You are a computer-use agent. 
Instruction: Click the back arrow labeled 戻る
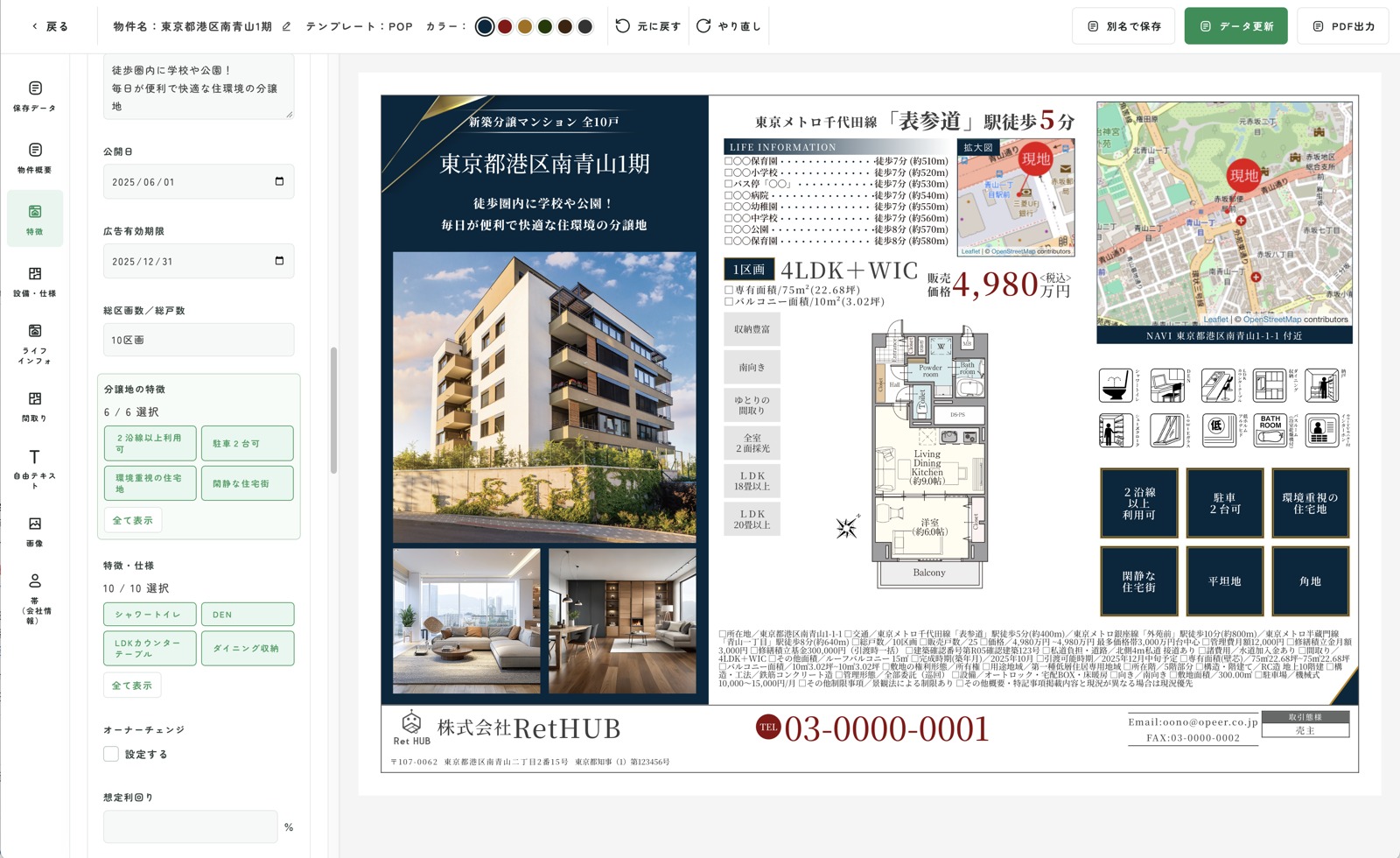[x=50, y=26]
